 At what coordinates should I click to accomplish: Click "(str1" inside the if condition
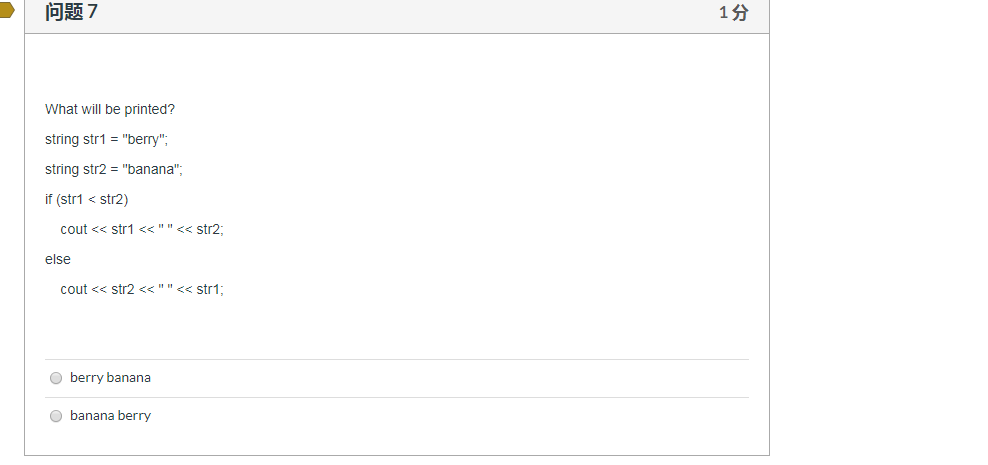click(69, 199)
